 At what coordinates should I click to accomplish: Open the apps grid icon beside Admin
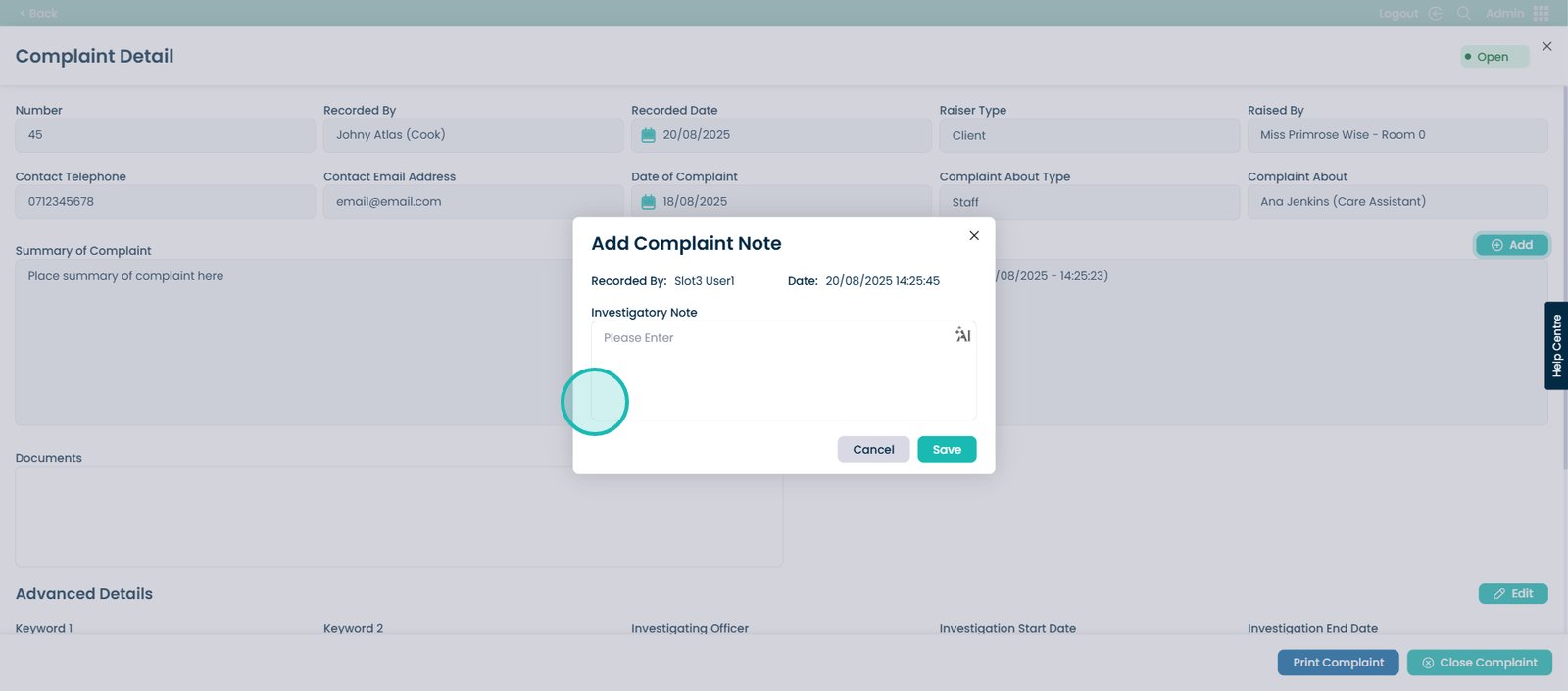(x=1541, y=13)
